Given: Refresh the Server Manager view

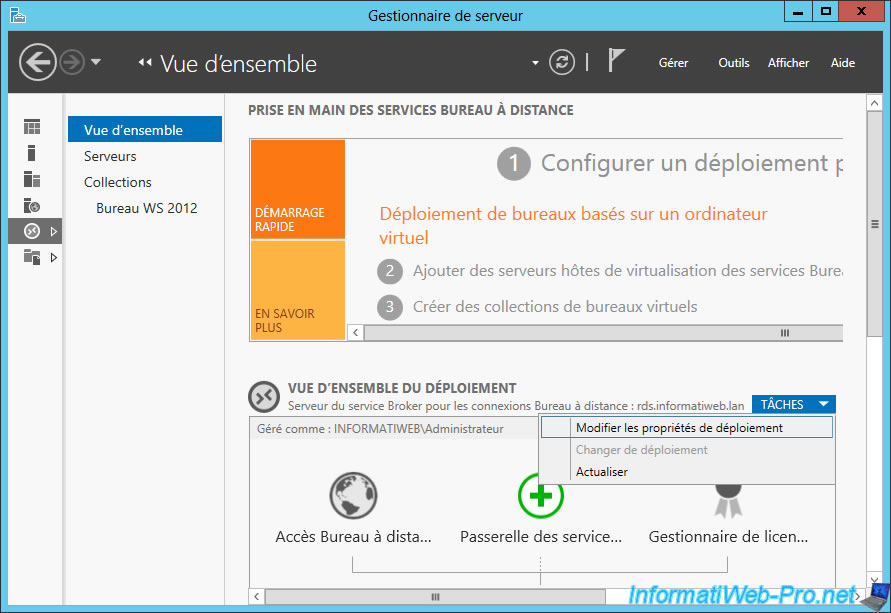Looking at the screenshot, I should [561, 62].
